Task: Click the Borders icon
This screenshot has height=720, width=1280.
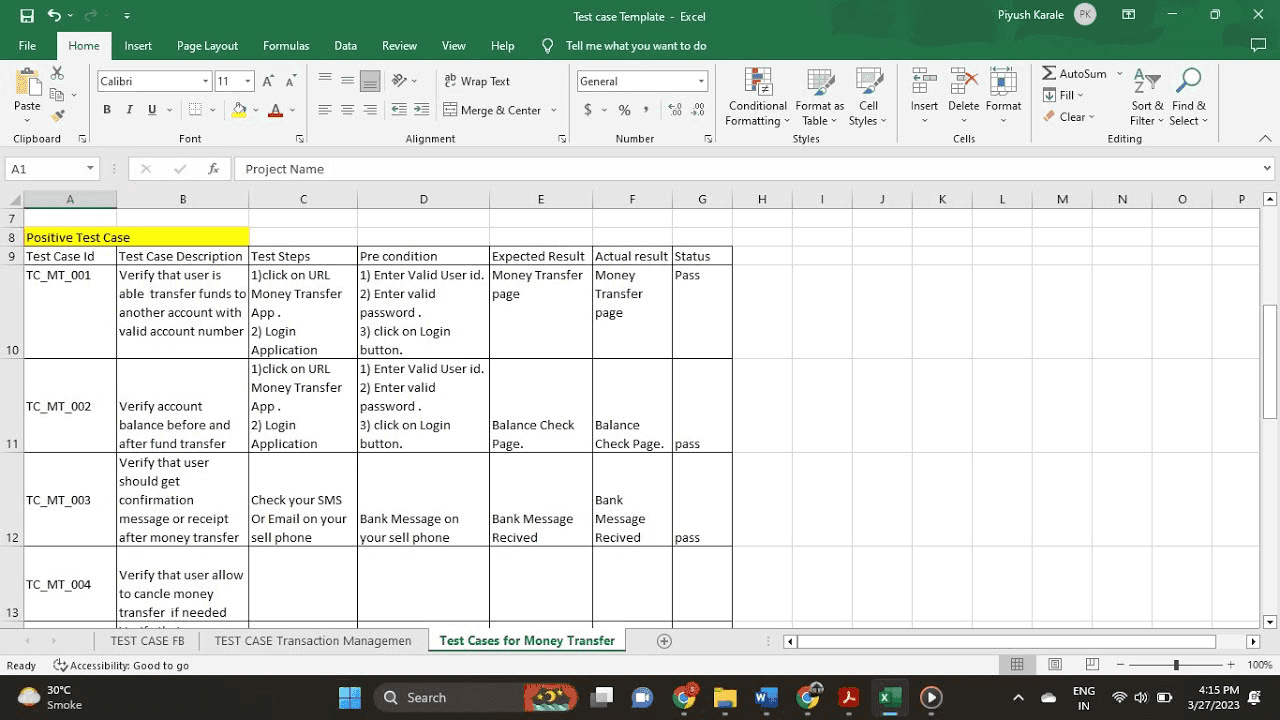Action: 195,110
